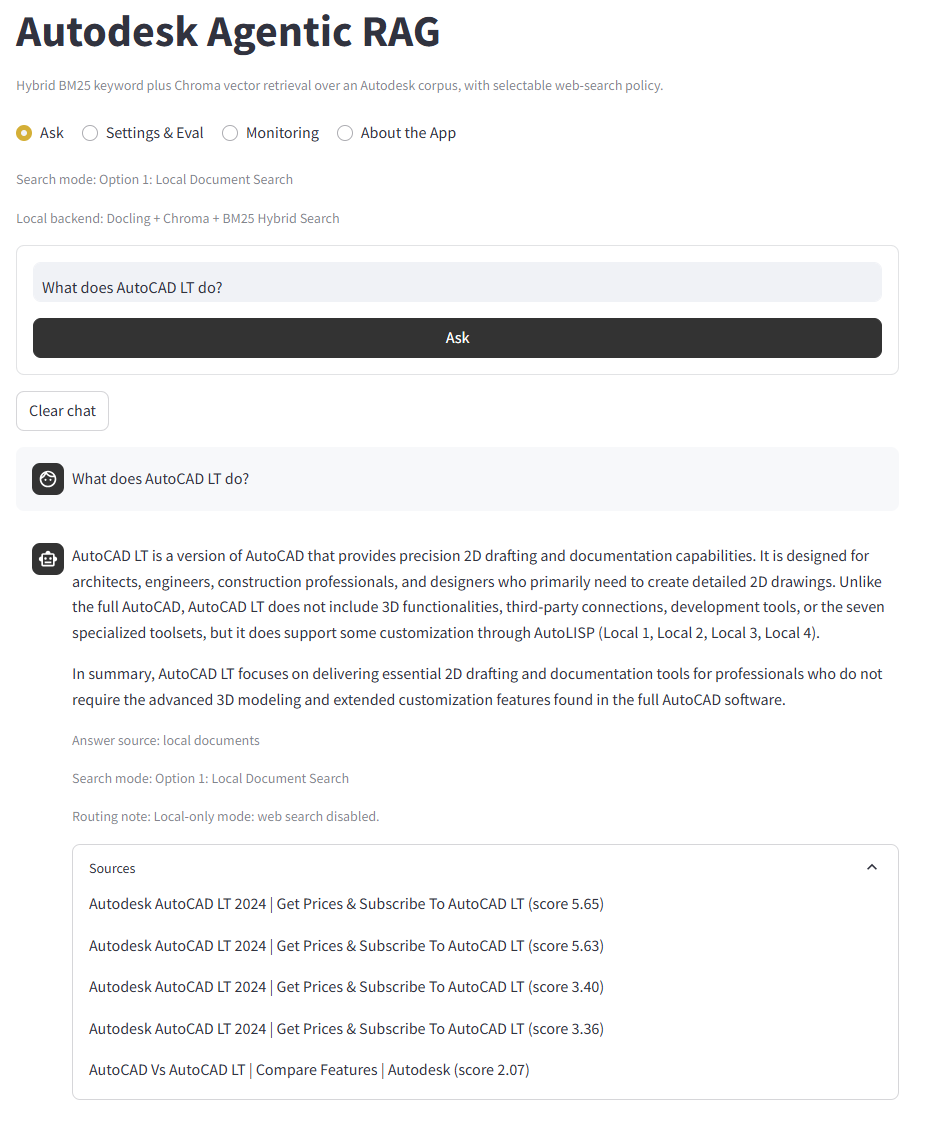Image resolution: width=926 pixels, height=1135 pixels.
Task: Open the source with score 3.36
Action: tap(346, 1029)
